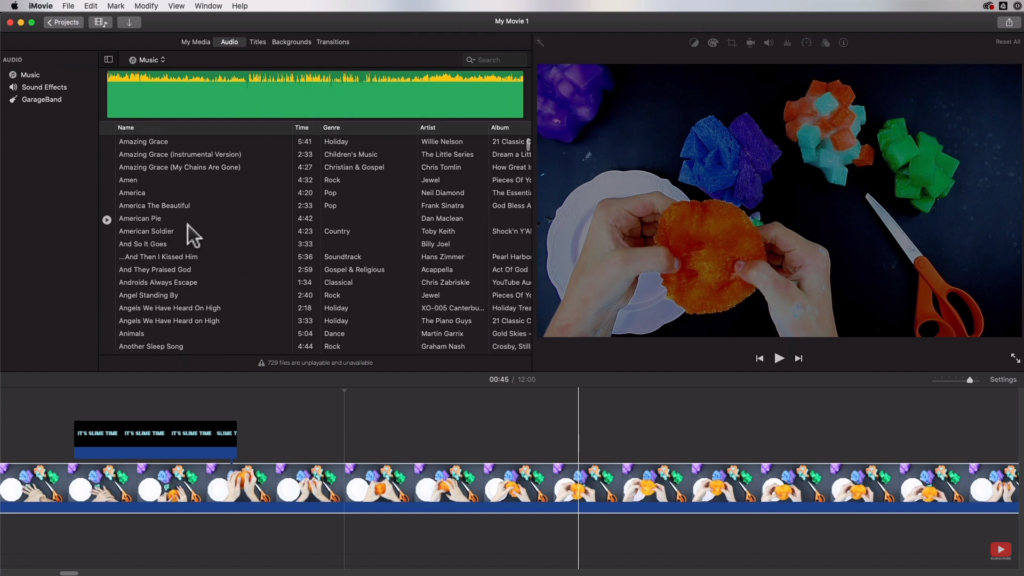Open the Music source dropdown
1024x576 pixels.
point(147,60)
